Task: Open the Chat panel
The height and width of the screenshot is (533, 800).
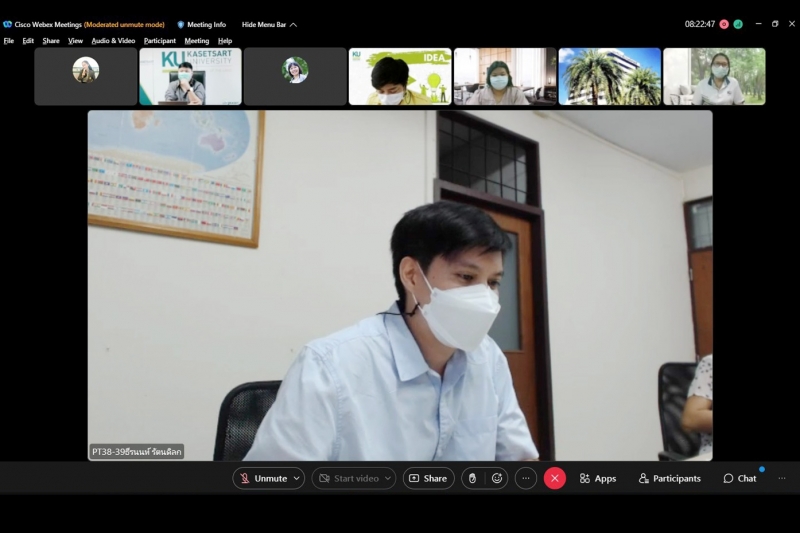Action: point(740,478)
